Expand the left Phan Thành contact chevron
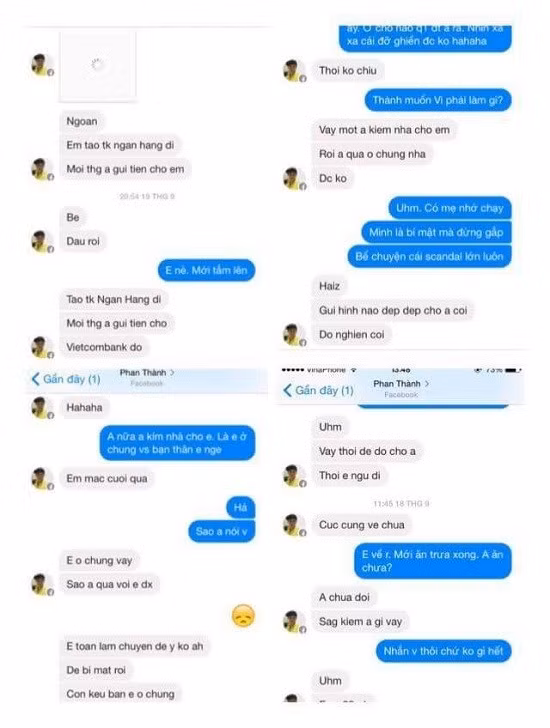Image resolution: width=550 pixels, height=728 pixels. point(172,372)
